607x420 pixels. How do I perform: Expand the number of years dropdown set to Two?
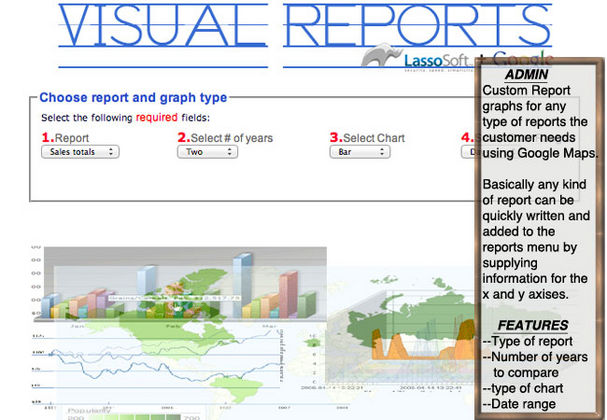(x=207, y=152)
